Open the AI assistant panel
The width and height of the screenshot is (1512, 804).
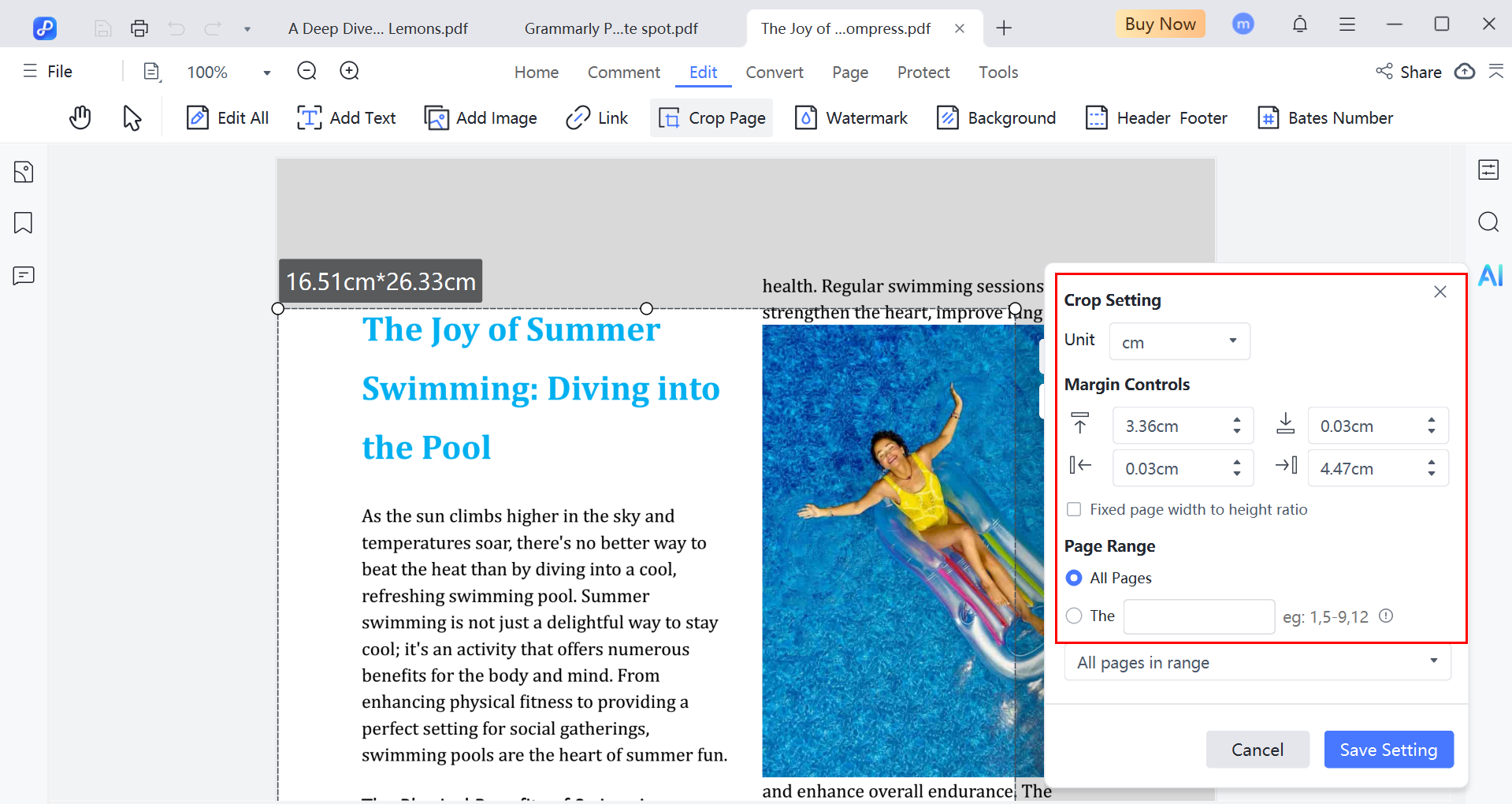[1490, 275]
